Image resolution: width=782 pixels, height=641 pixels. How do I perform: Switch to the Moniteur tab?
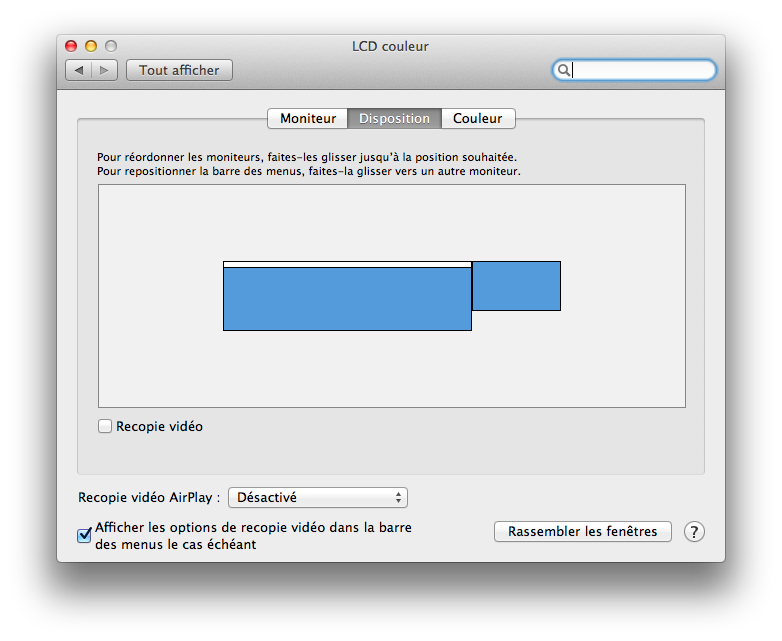308,118
